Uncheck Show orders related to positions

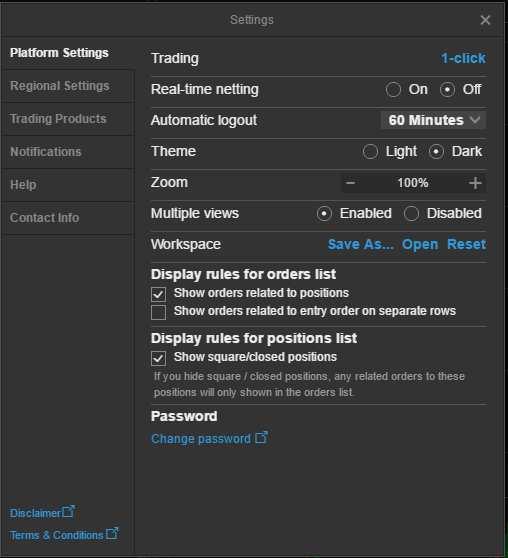click(158, 294)
